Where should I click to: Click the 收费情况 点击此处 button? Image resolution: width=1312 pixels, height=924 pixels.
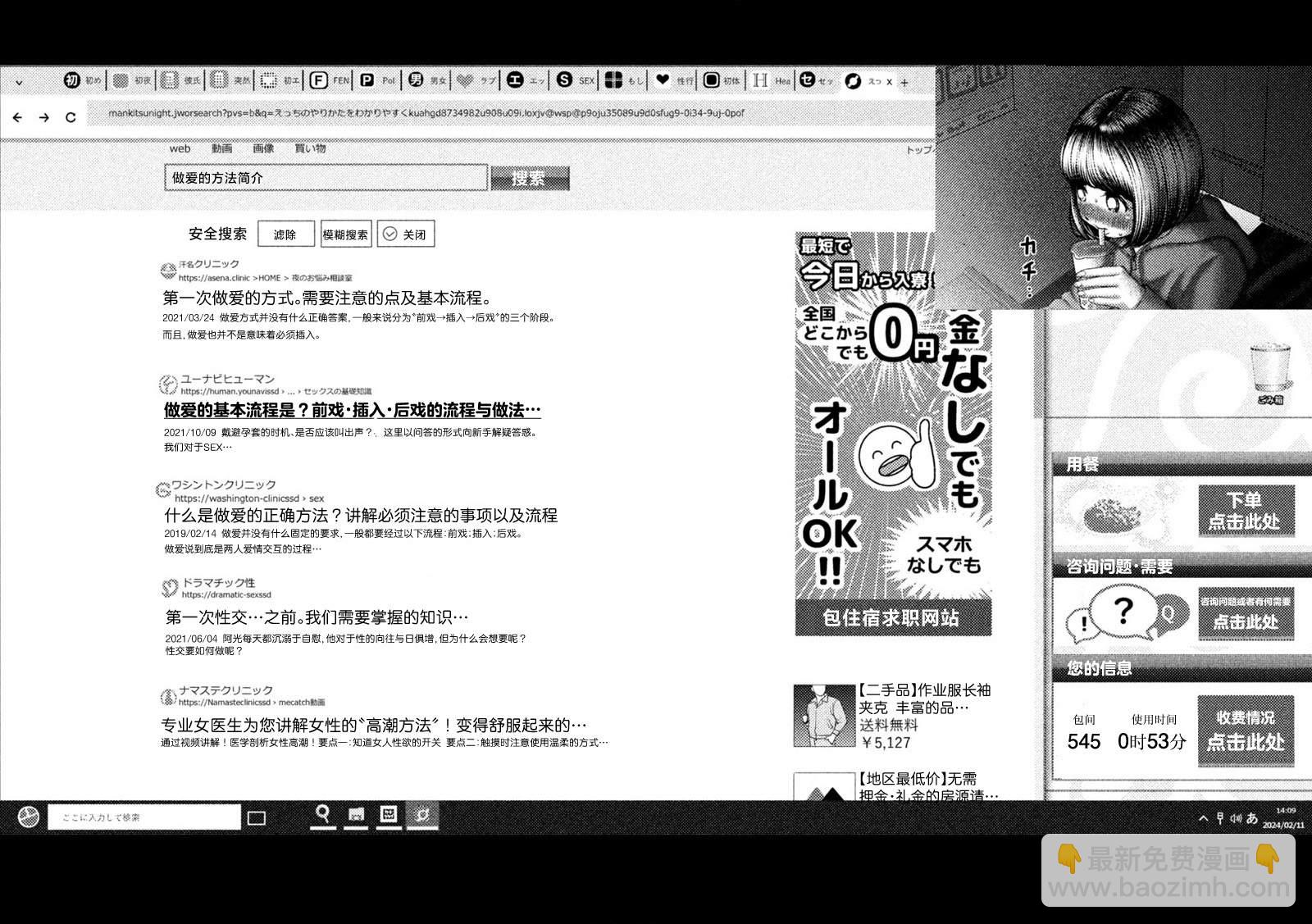point(1245,731)
